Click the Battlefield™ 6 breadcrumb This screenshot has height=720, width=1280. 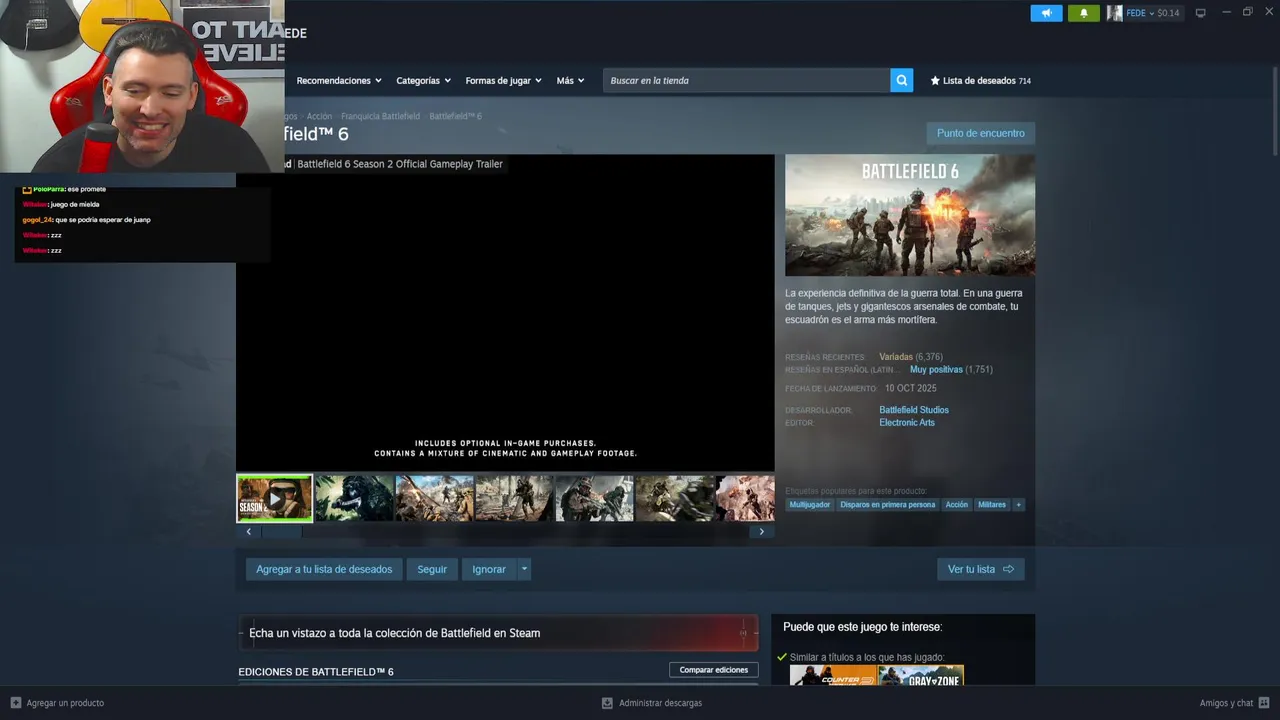[455, 117]
